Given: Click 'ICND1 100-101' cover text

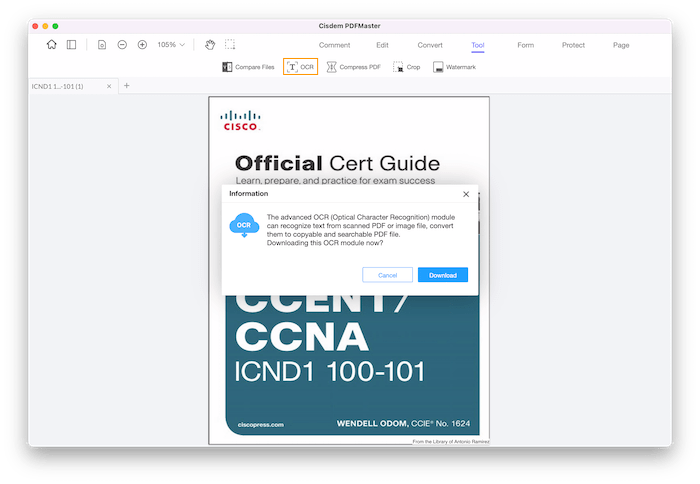Looking at the screenshot, I should pyautogui.click(x=329, y=371).
